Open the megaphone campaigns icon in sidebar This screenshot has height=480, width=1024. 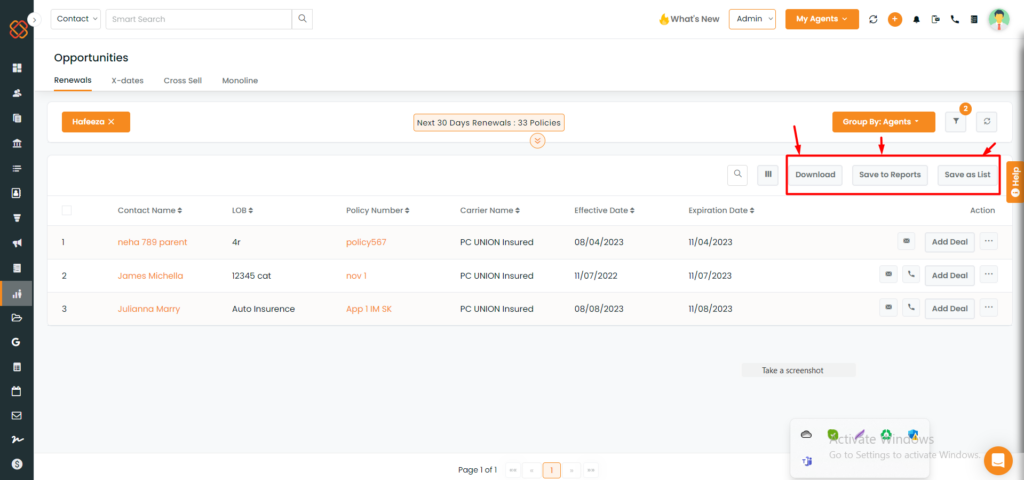17,243
